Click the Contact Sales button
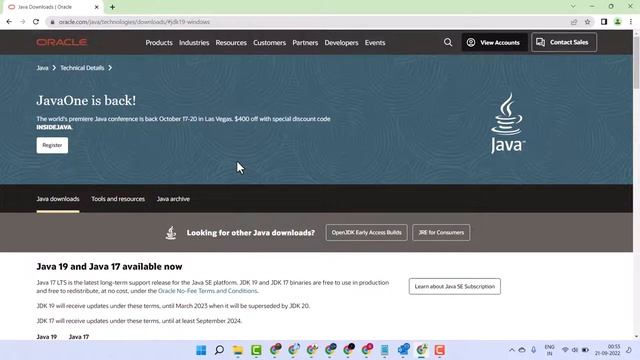This screenshot has width=640, height=360. pyautogui.click(x=564, y=42)
